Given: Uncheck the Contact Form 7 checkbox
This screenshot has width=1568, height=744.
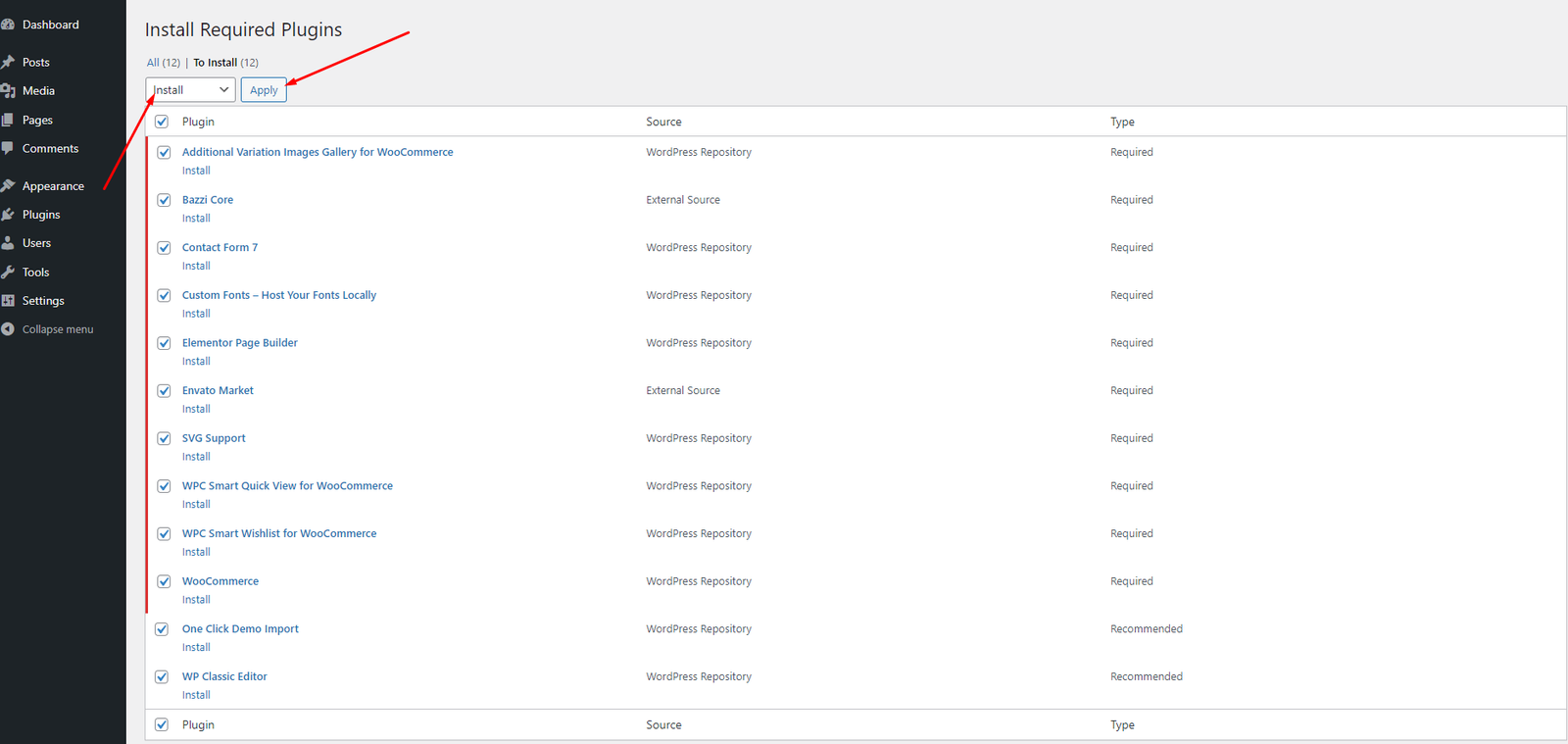Looking at the screenshot, I should 164,247.
